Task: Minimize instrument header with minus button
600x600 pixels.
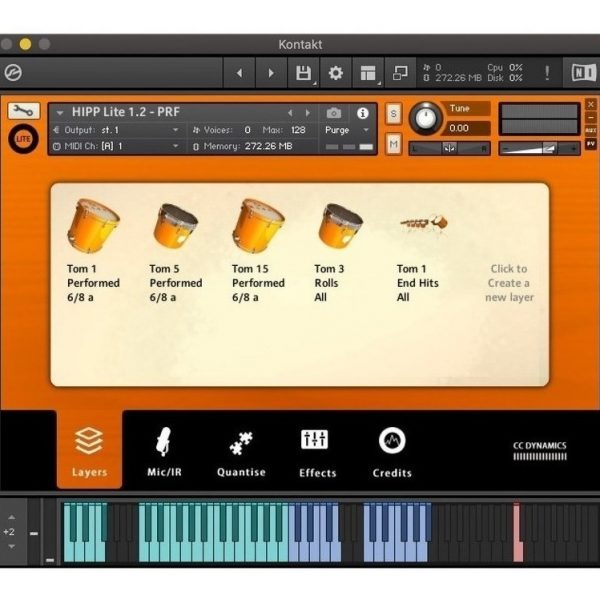Action: tap(591, 117)
